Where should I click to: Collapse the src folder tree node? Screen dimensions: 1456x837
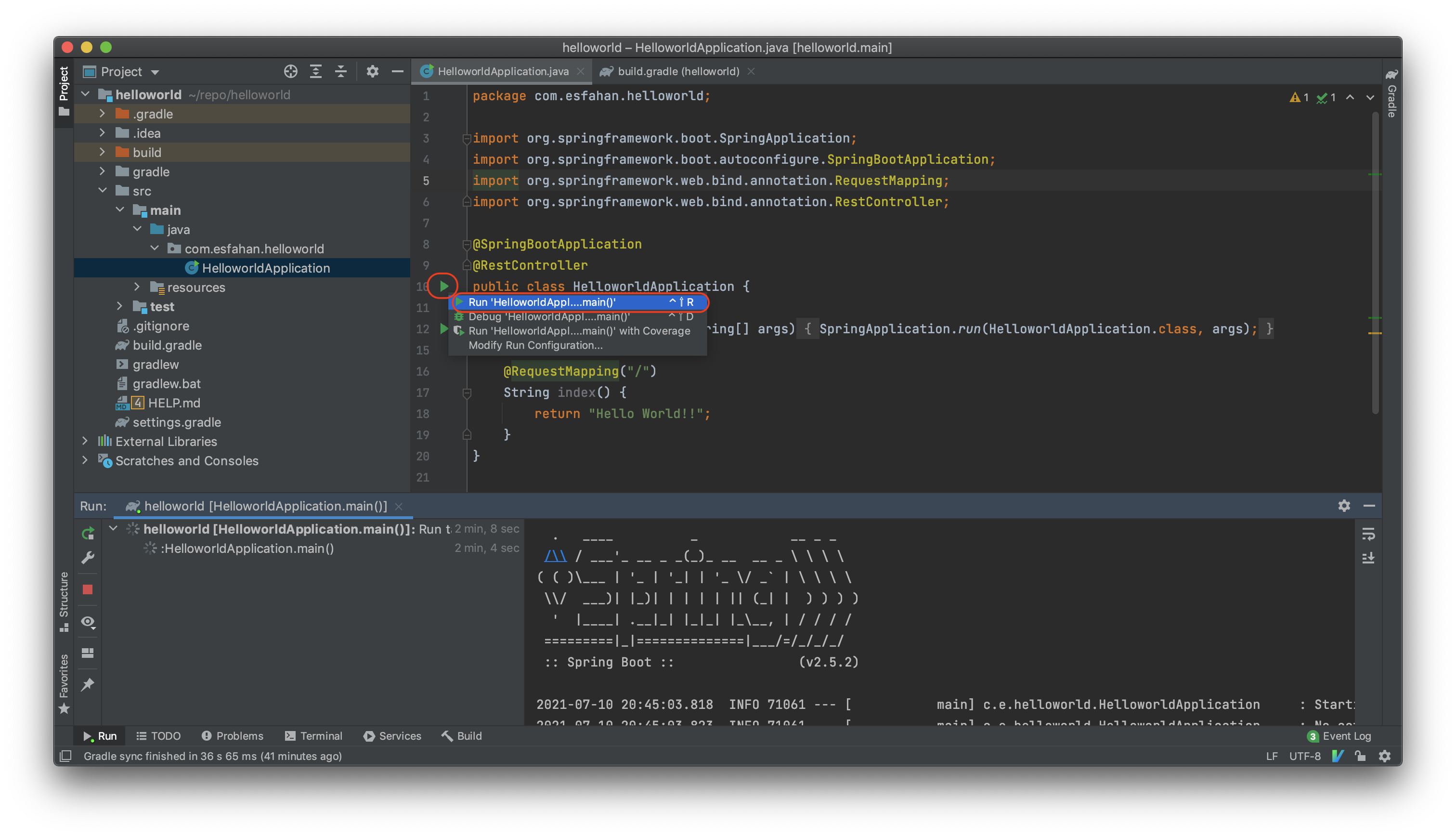[102, 191]
